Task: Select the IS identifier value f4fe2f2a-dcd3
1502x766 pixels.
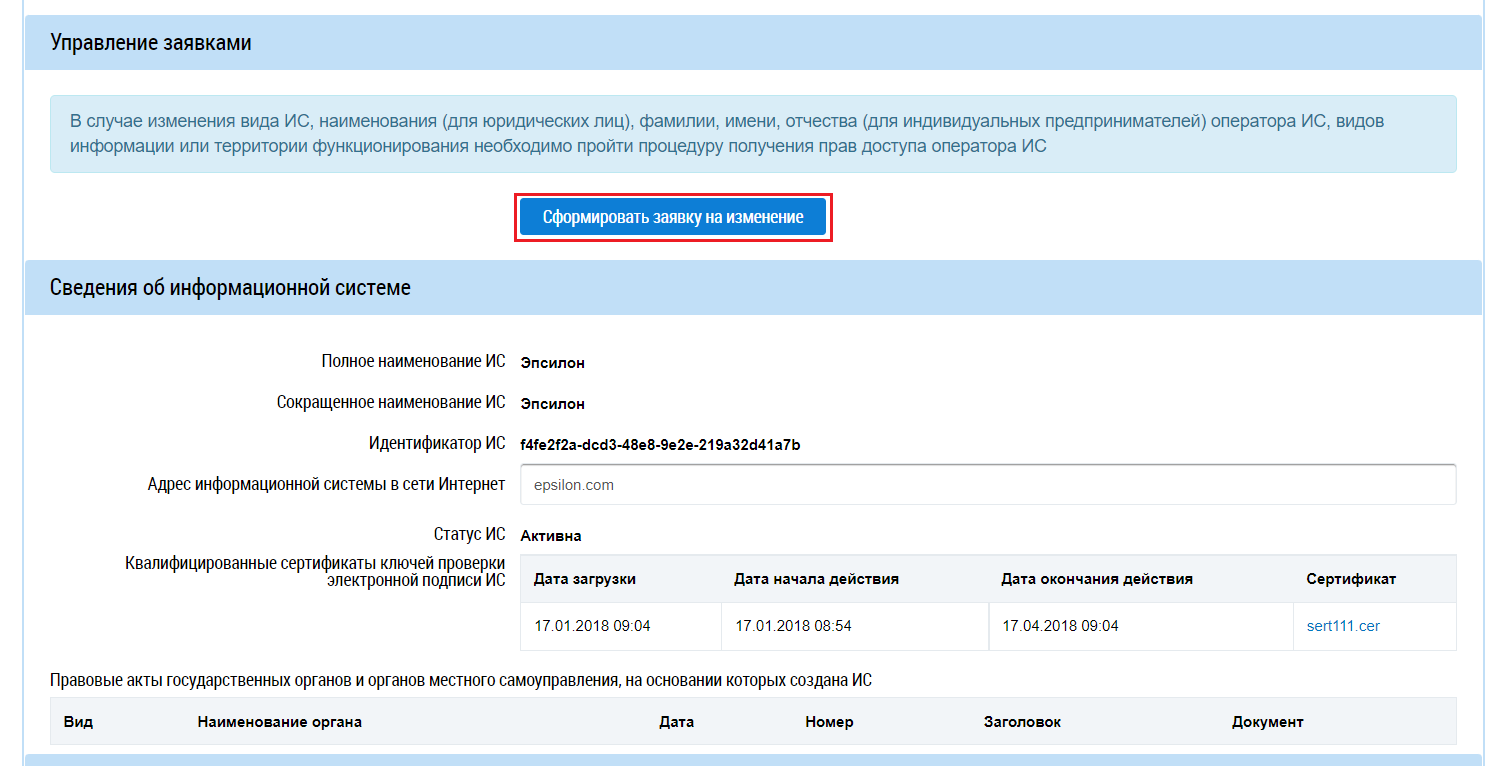Action: 659,445
